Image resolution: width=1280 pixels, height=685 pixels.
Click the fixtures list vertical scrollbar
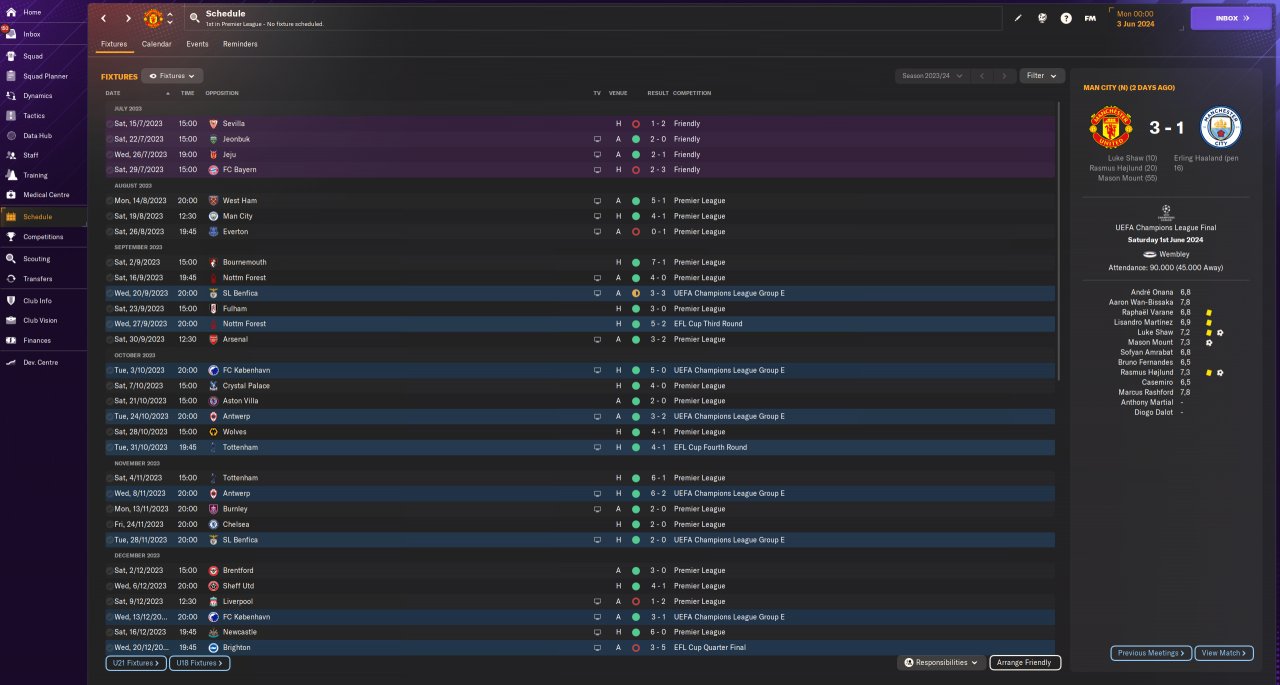click(x=1059, y=240)
